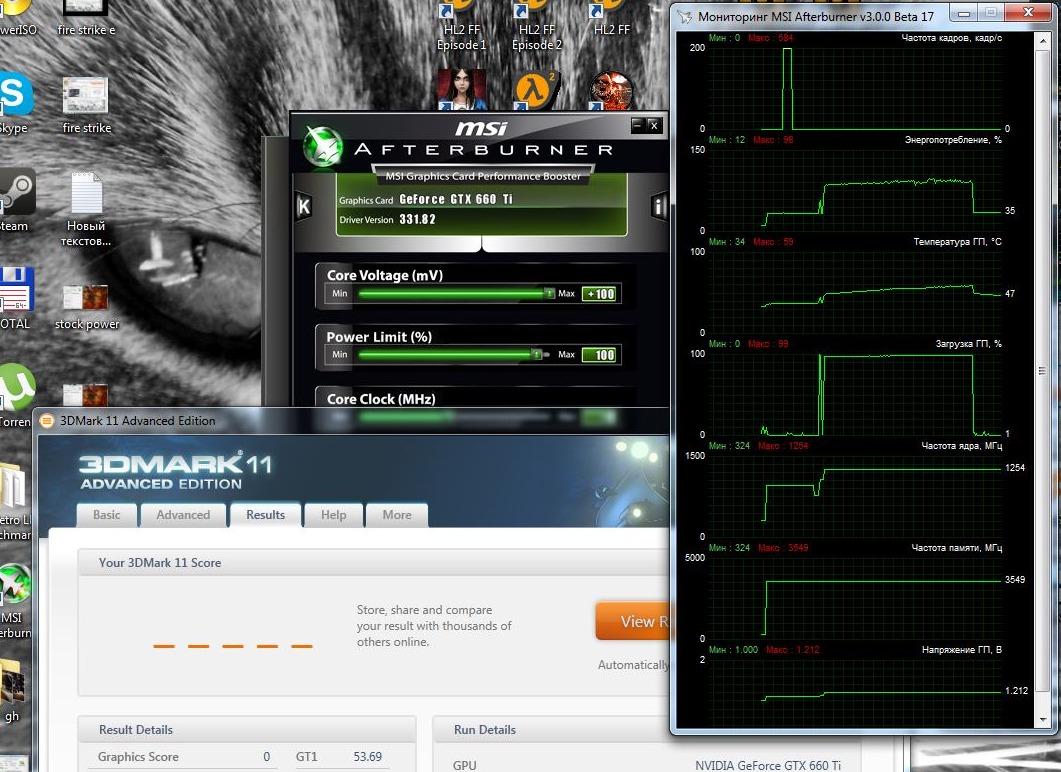Switch to the Advanced tab in 3DMark

point(183,515)
